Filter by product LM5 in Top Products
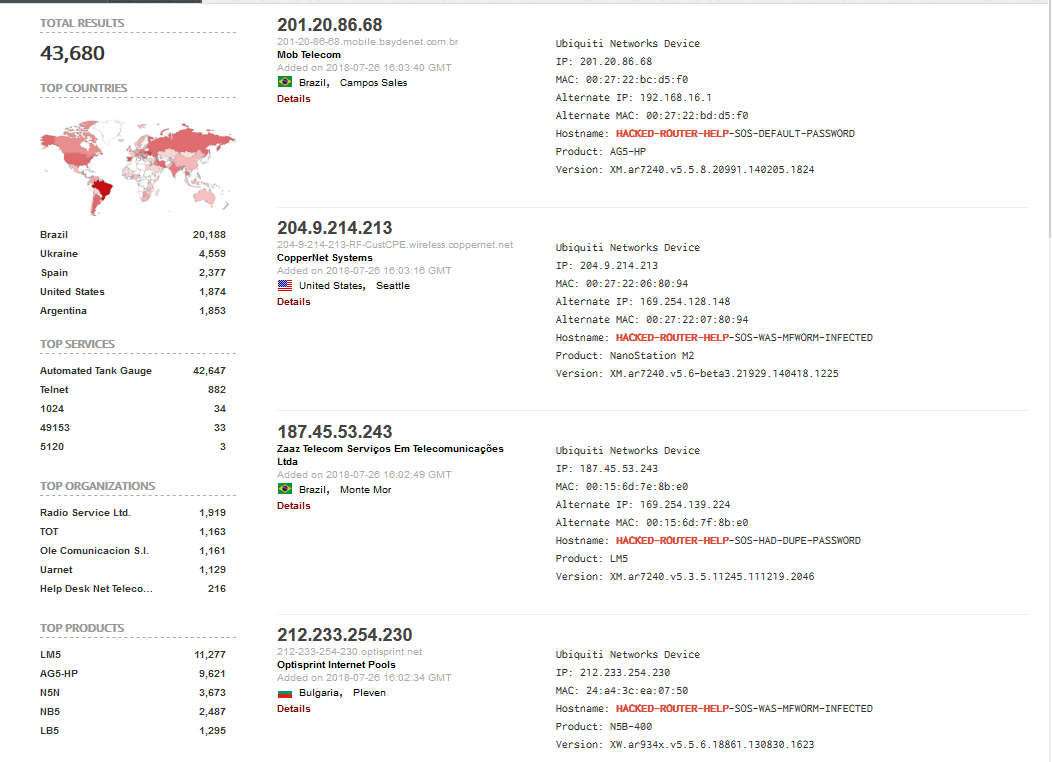Screen dimensions: 1052x762 point(50,655)
